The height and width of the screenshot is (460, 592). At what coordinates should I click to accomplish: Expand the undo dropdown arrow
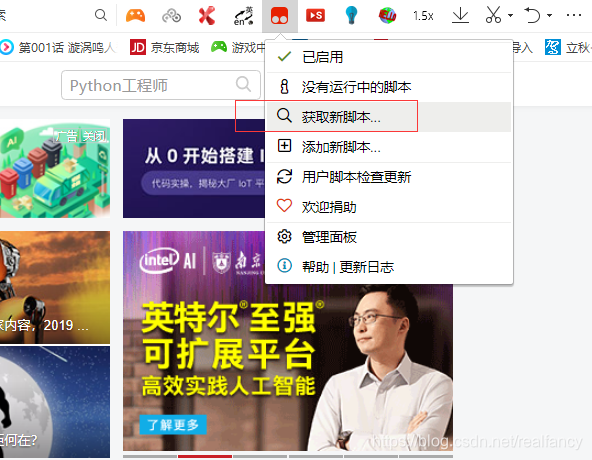tap(549, 15)
